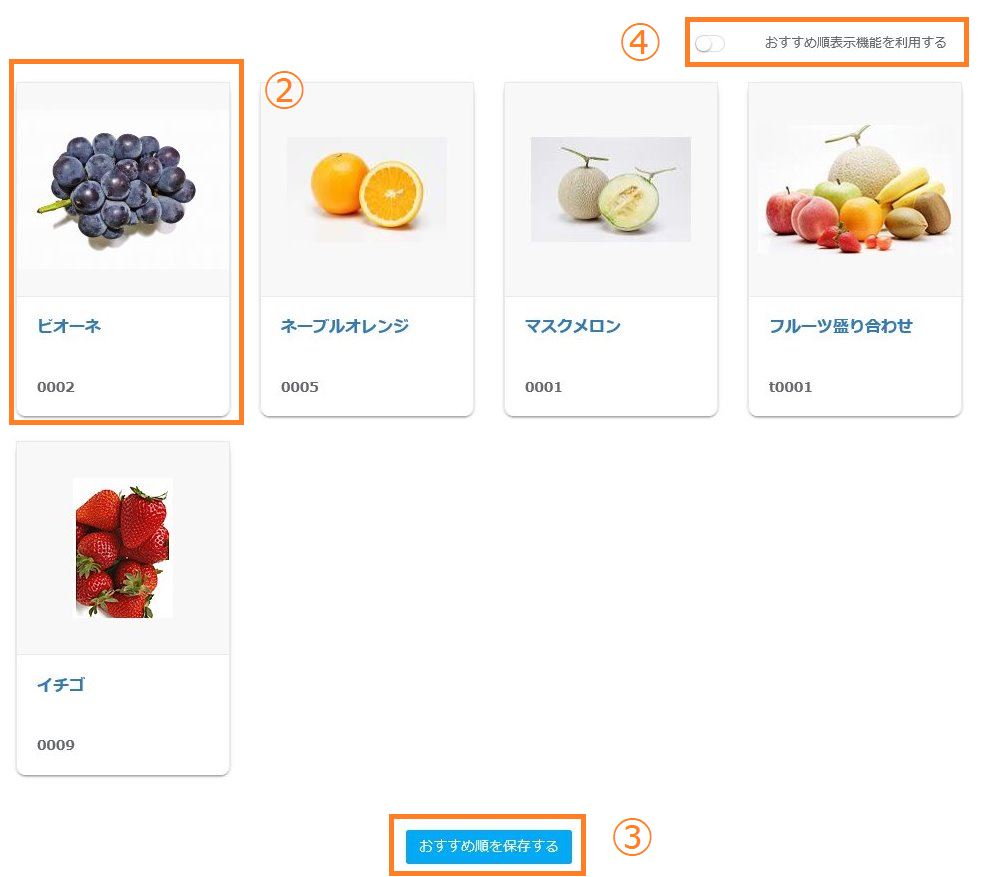This screenshot has width=981, height=877.
Task: Click the circled number 3 annotation
Action: pyautogui.click(x=632, y=838)
